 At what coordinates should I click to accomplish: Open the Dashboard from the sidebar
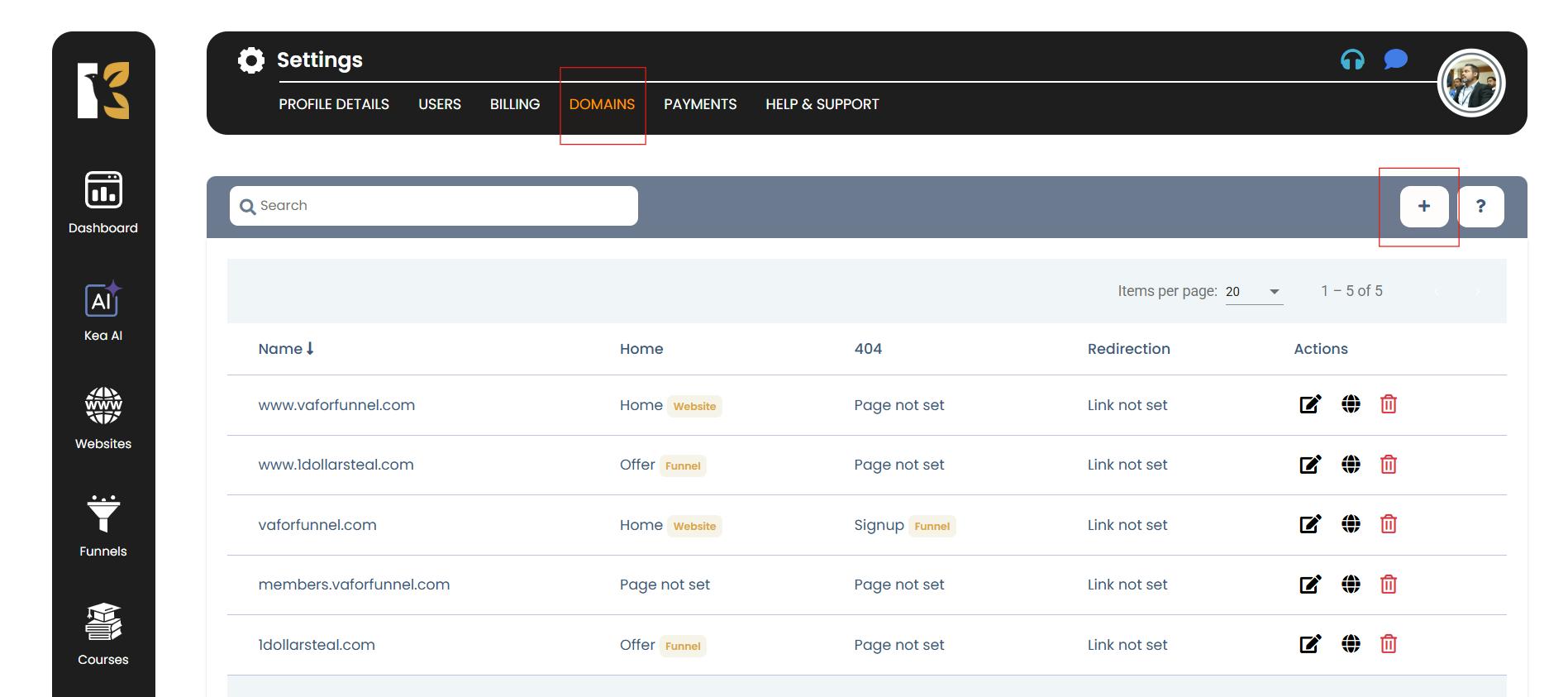click(x=103, y=203)
